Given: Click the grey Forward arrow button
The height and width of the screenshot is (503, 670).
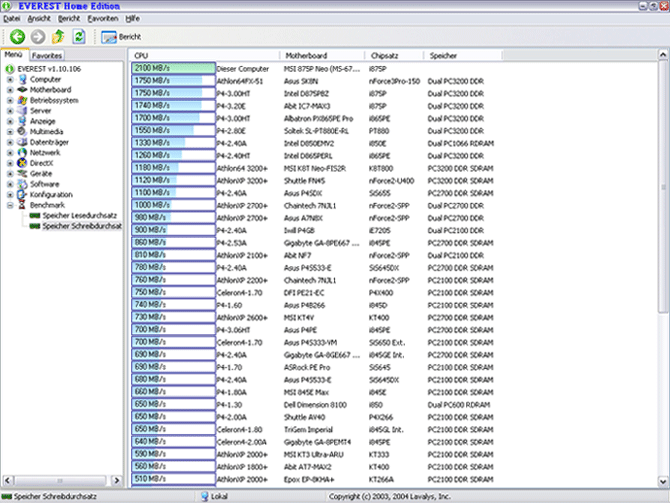Looking at the screenshot, I should tap(38, 37).
